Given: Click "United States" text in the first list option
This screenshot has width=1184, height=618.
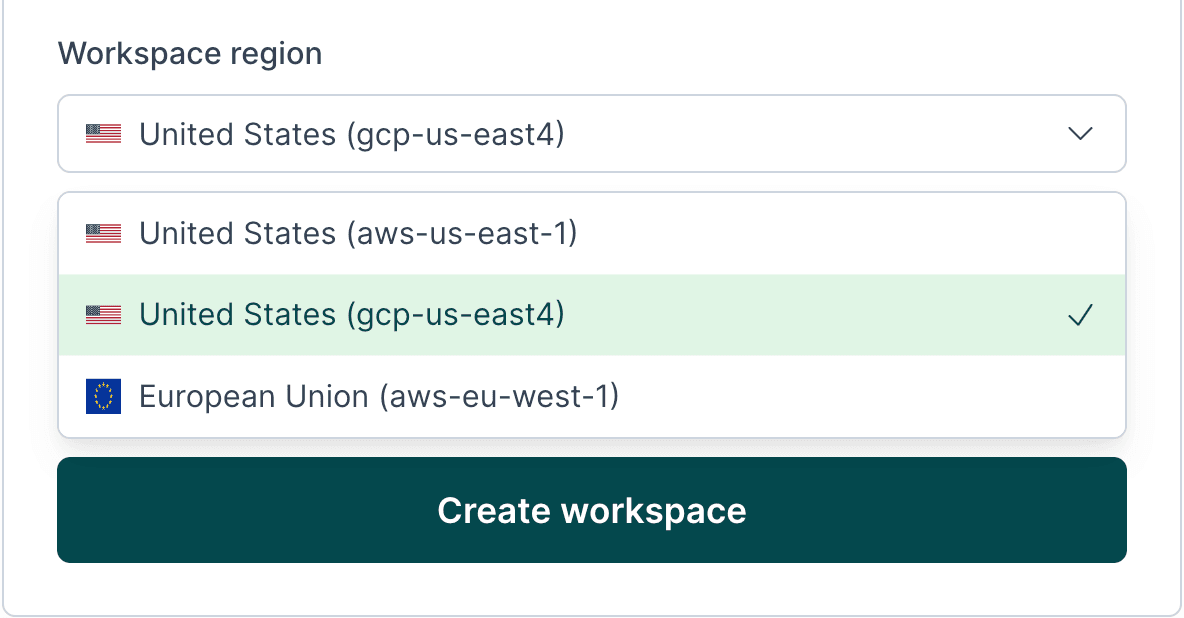Looking at the screenshot, I should (x=238, y=234).
